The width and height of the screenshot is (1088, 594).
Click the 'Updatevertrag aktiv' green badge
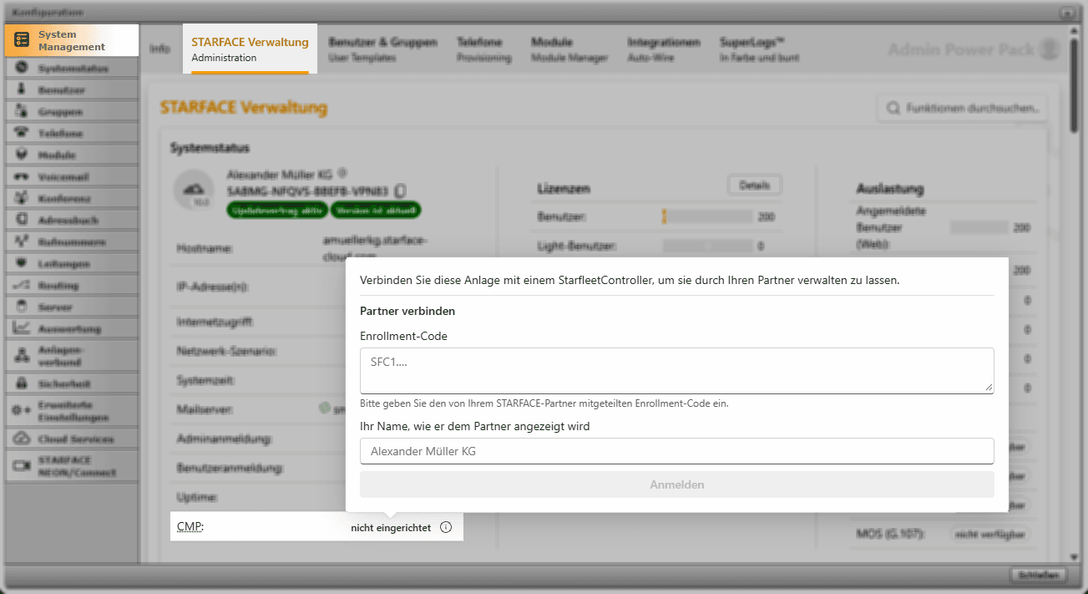(277, 210)
